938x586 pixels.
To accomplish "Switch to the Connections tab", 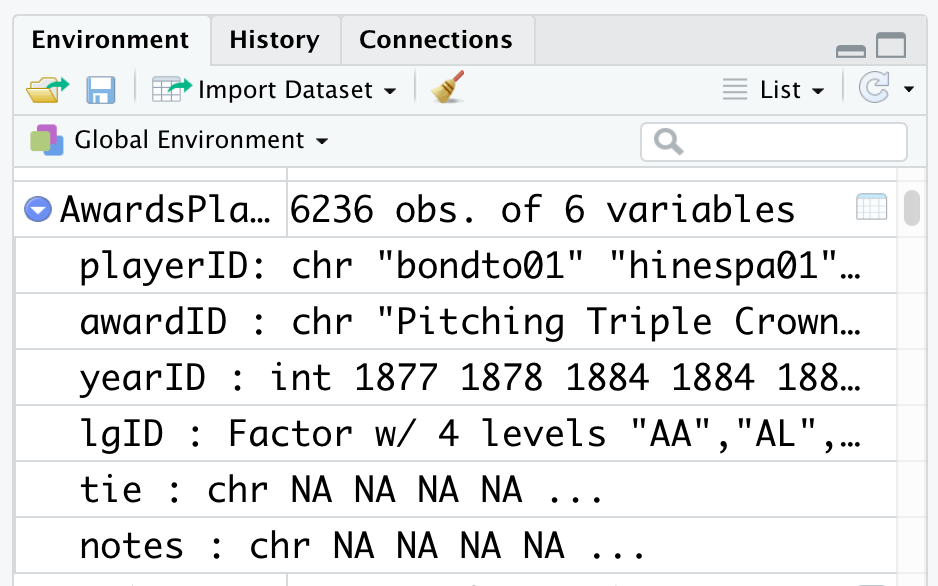I will [x=436, y=40].
